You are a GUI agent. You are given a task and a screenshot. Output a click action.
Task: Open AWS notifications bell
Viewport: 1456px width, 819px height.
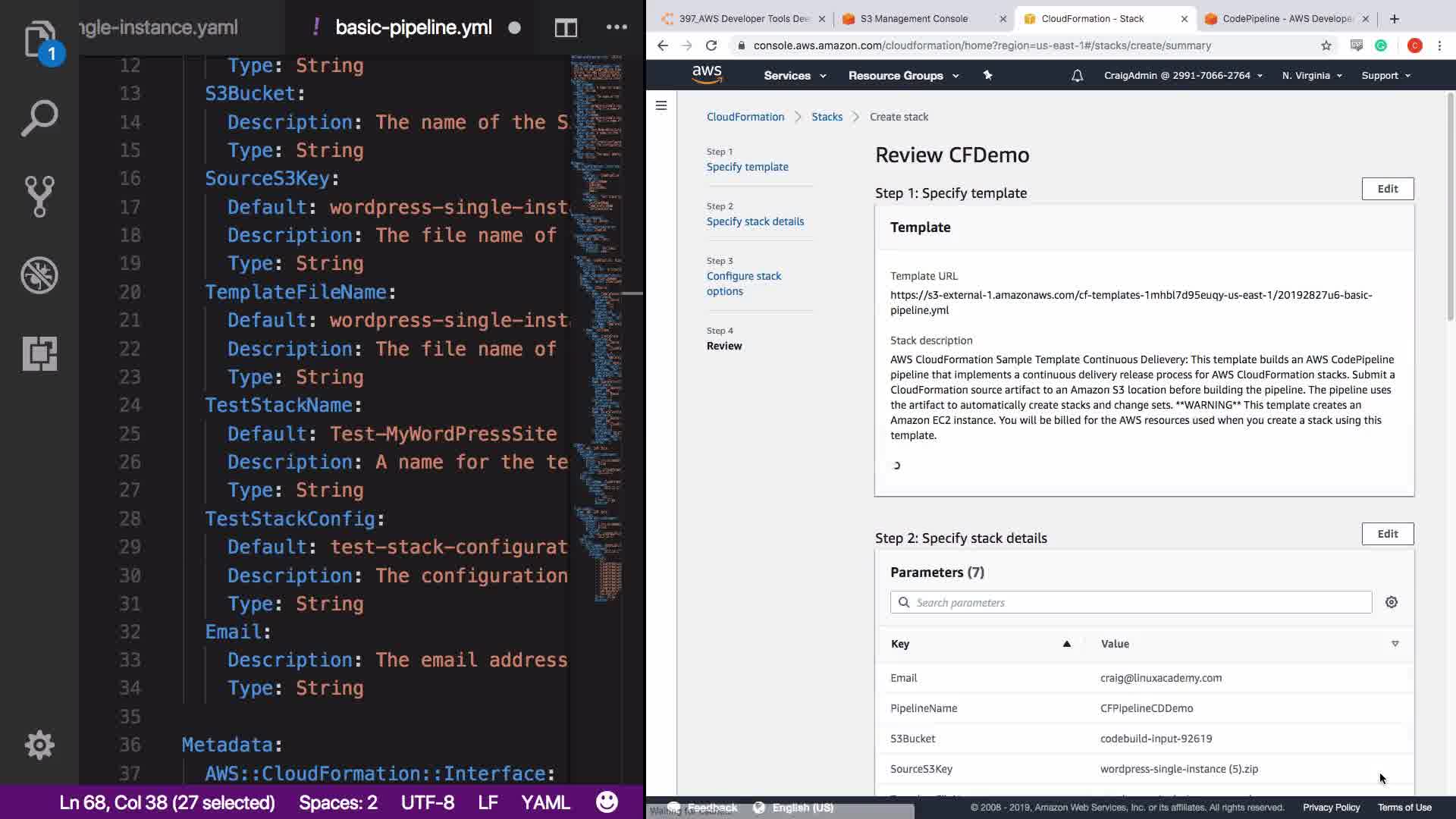coord(1077,76)
